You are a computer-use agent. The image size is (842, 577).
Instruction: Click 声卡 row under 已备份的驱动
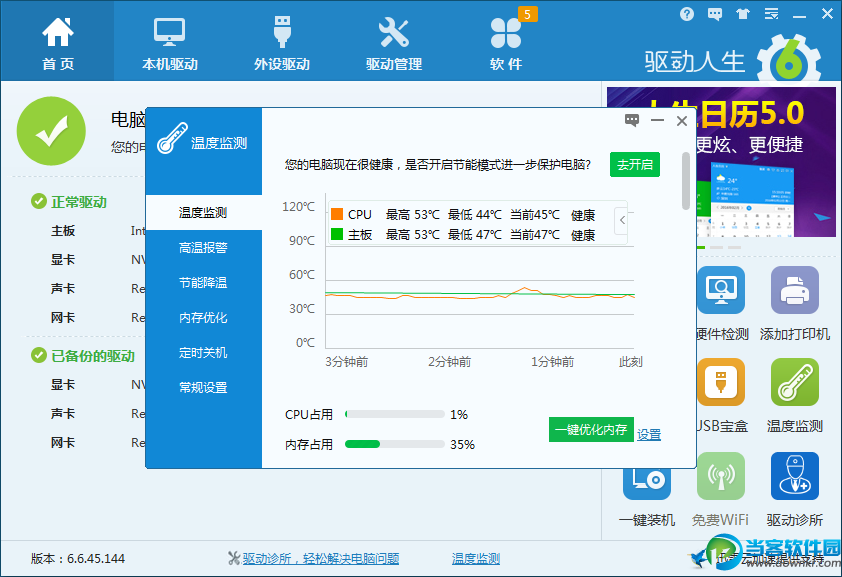pyautogui.click(x=98, y=414)
